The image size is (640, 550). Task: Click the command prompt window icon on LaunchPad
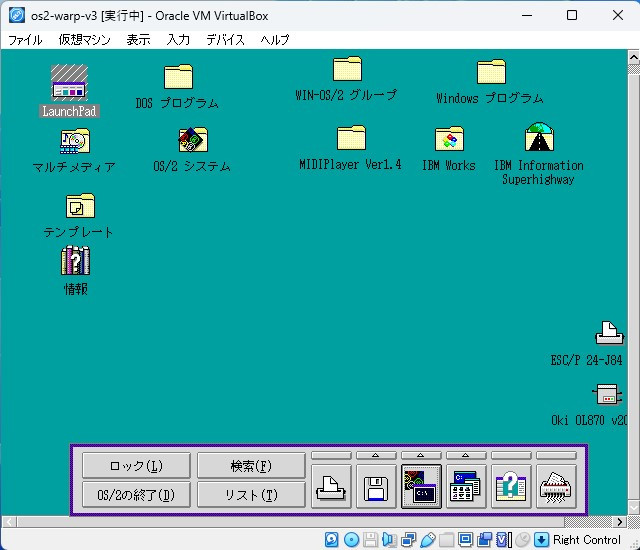coord(421,487)
